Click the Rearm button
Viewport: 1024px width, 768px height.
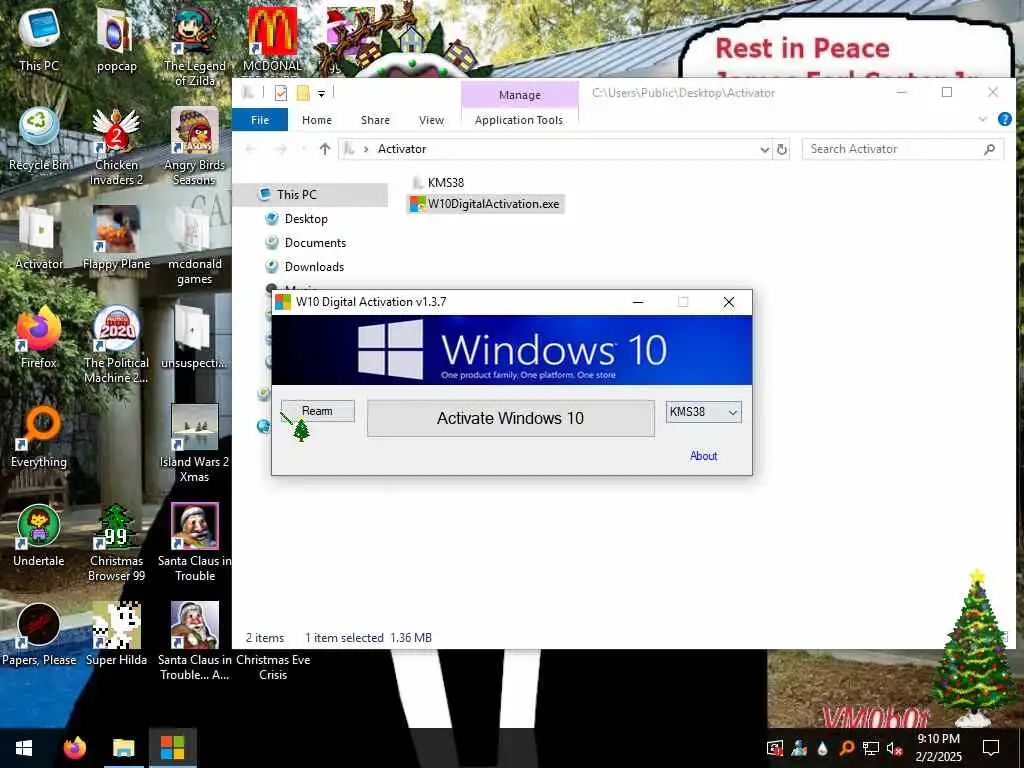point(318,411)
